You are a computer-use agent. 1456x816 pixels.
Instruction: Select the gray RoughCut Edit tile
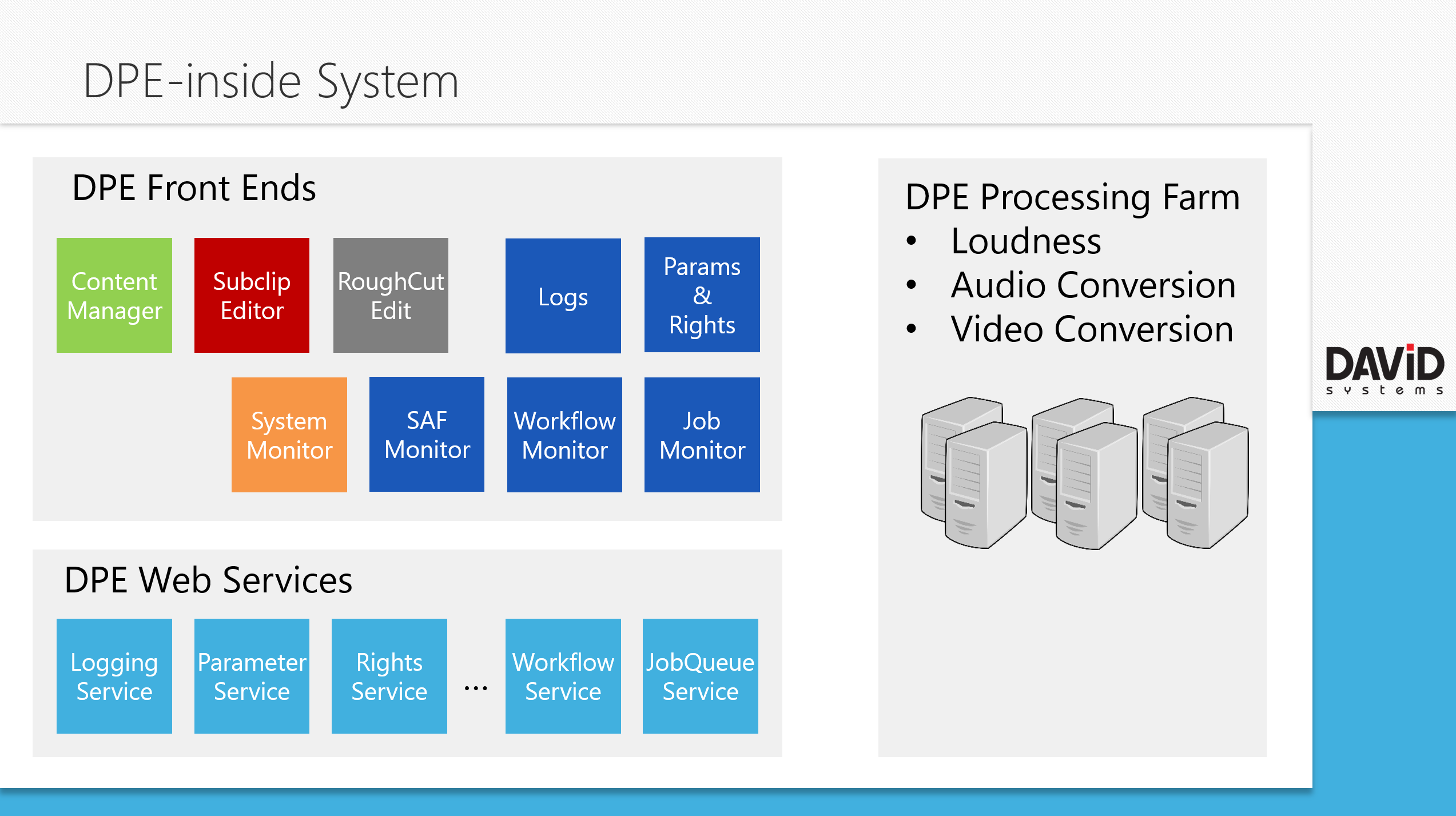391,295
